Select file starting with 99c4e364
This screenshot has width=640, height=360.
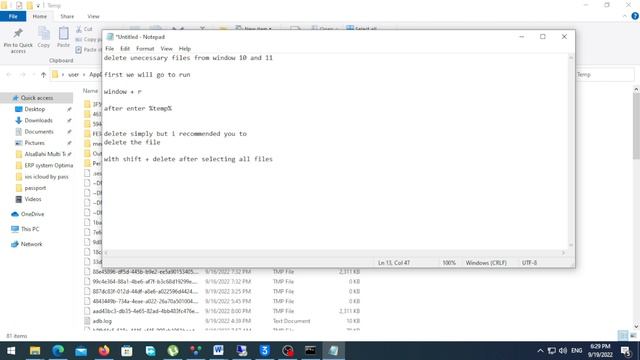point(145,282)
